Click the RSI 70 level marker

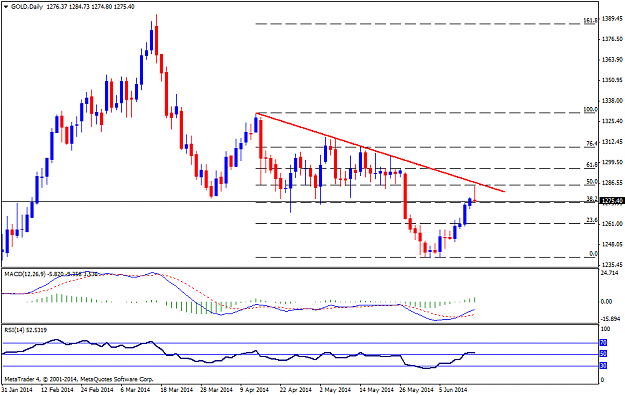(603, 343)
